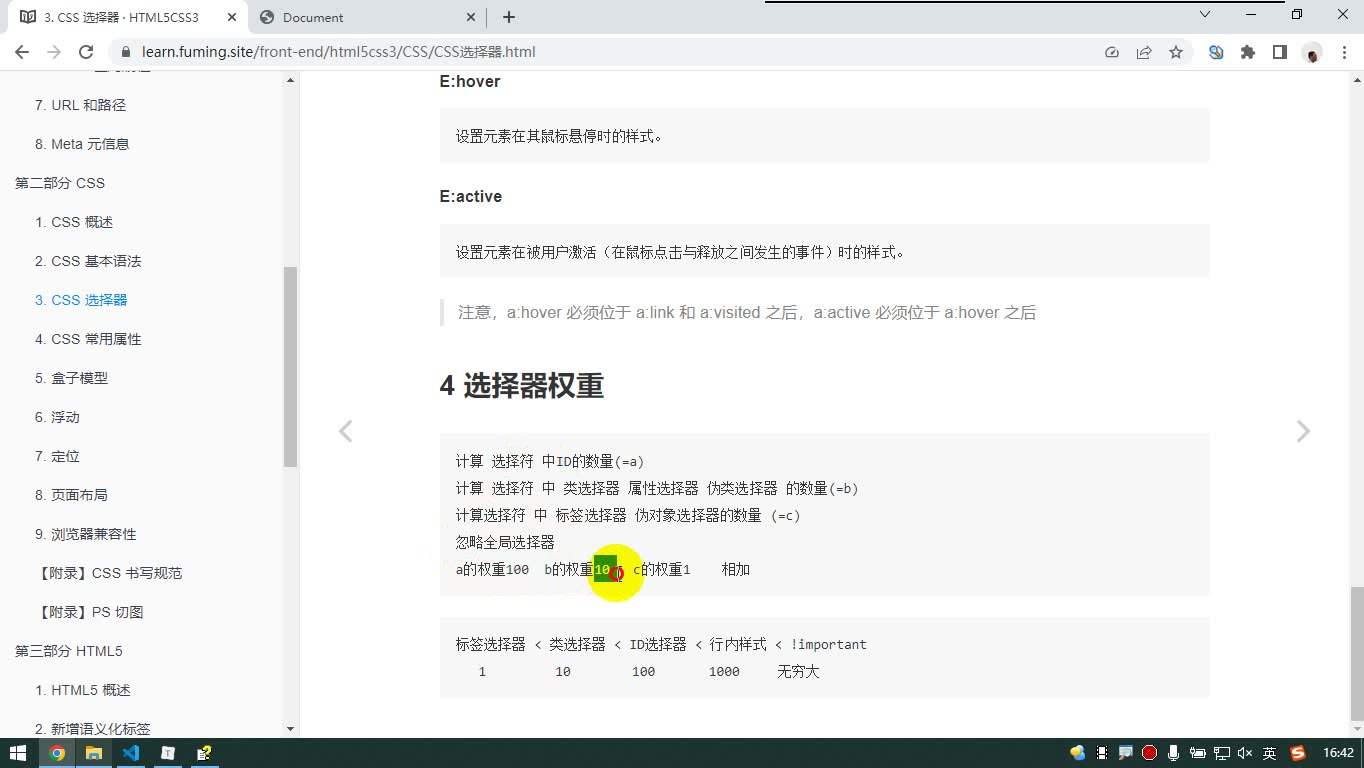Open the Typora icon in the taskbar
Image resolution: width=1364 pixels, height=768 pixels.
168,753
